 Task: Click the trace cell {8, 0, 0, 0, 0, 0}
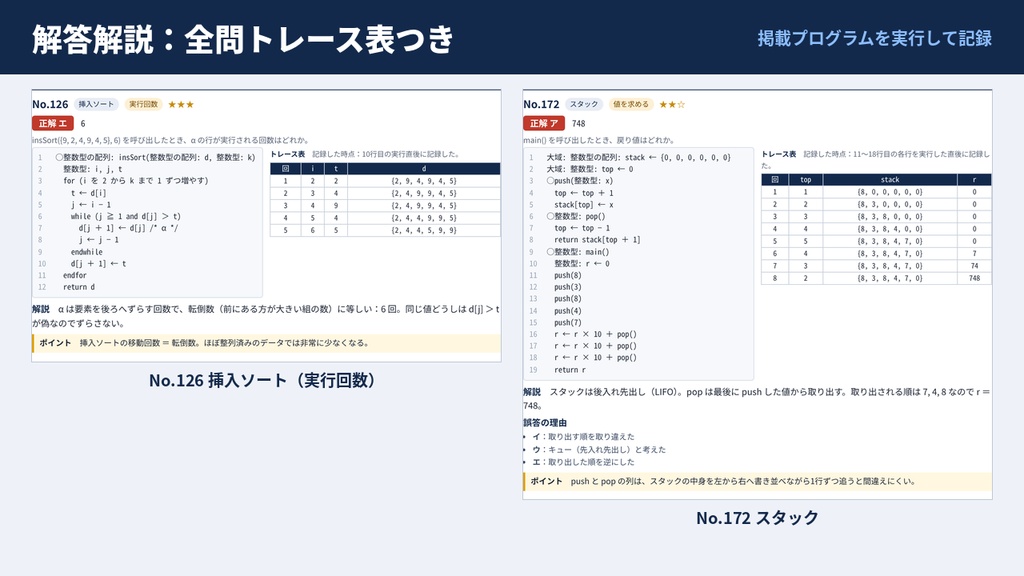click(x=890, y=192)
